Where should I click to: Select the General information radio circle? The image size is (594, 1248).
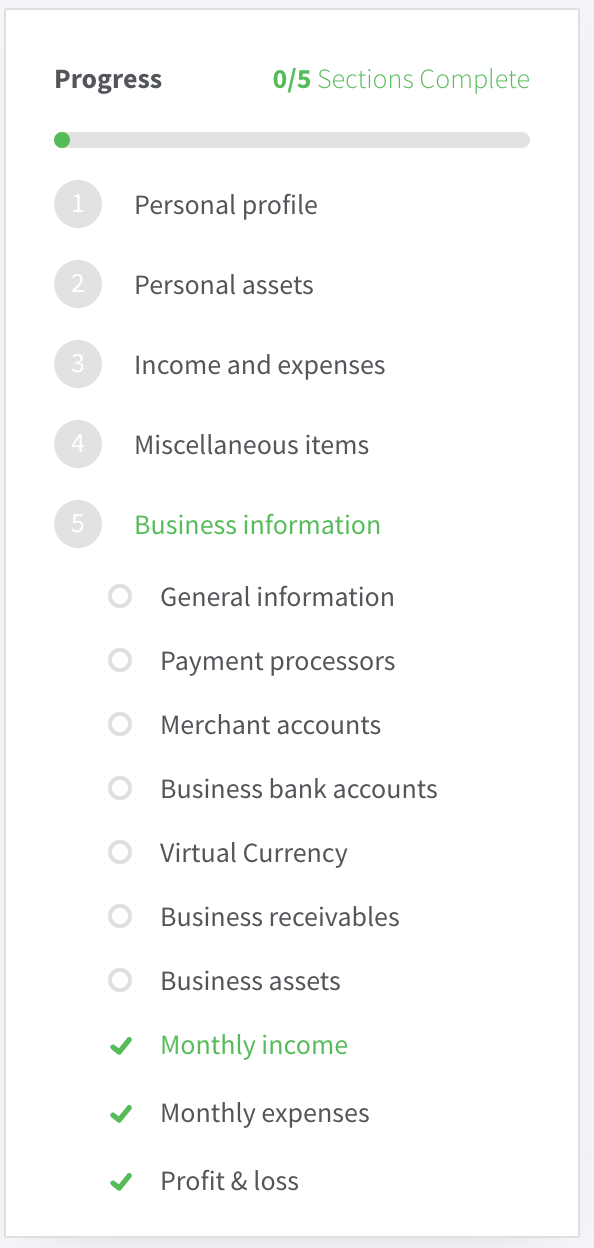[120, 597]
